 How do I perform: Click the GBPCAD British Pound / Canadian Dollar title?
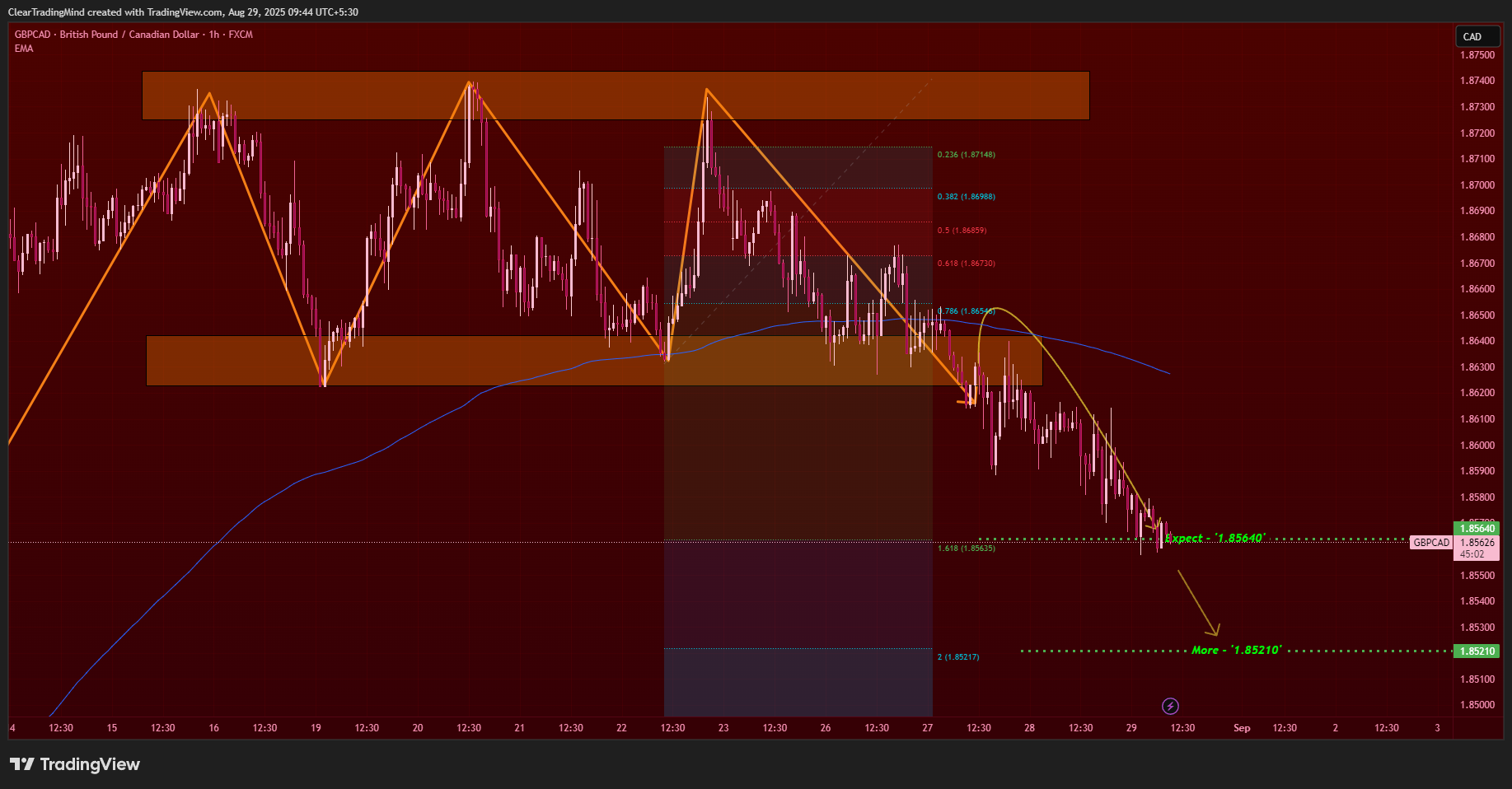(133, 35)
